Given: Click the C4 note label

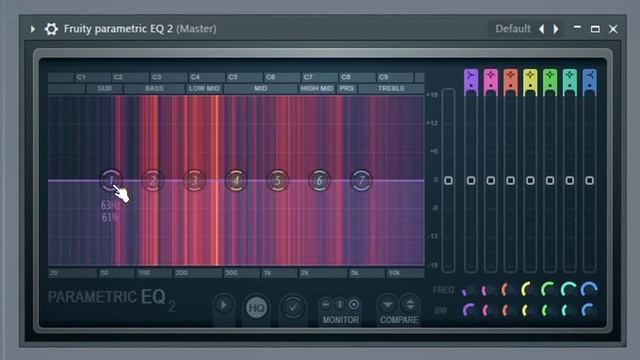Looking at the screenshot, I should click(x=195, y=77).
